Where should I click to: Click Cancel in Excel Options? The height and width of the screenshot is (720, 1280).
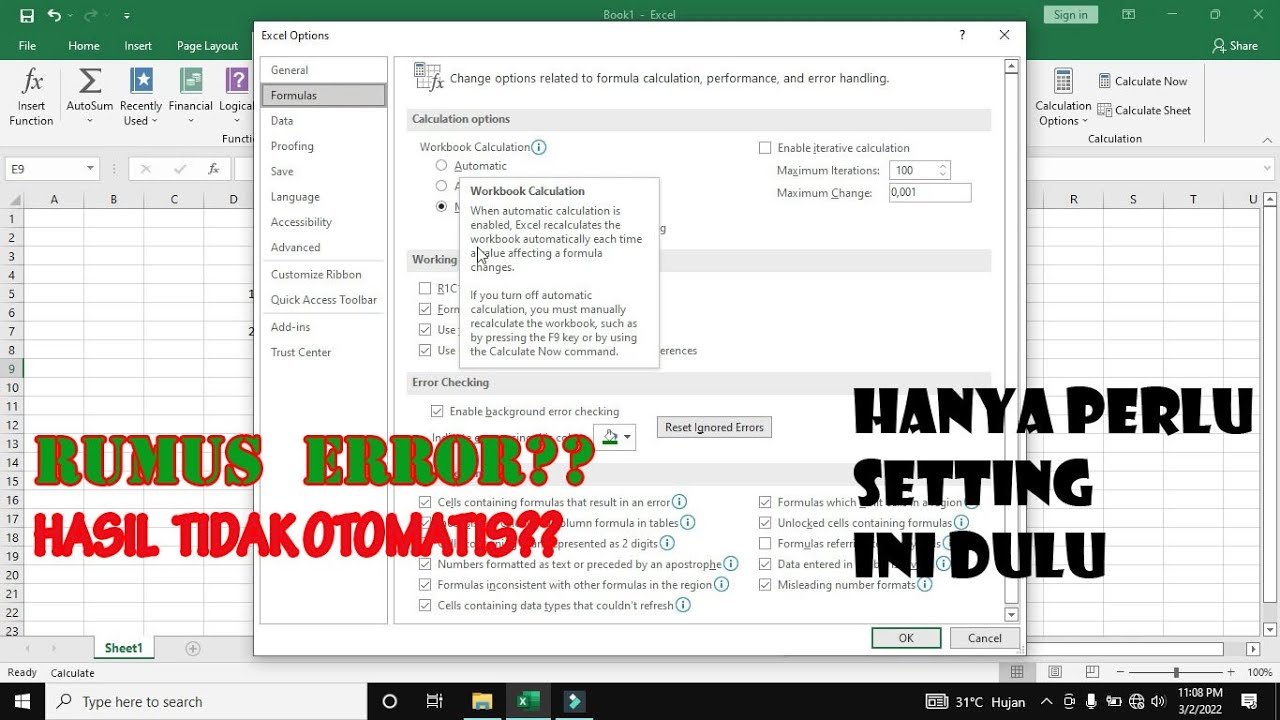984,638
